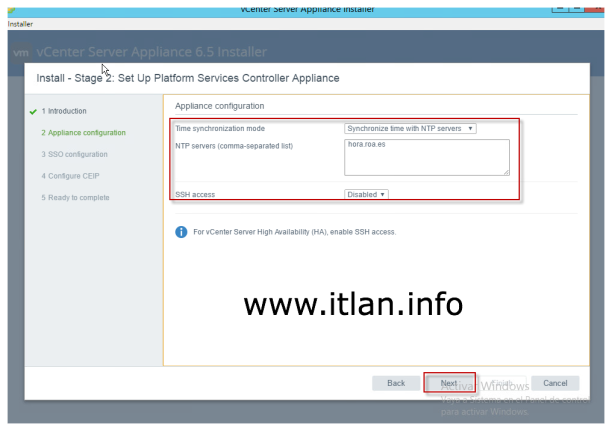Open the Ready to complete step

pos(75,197)
